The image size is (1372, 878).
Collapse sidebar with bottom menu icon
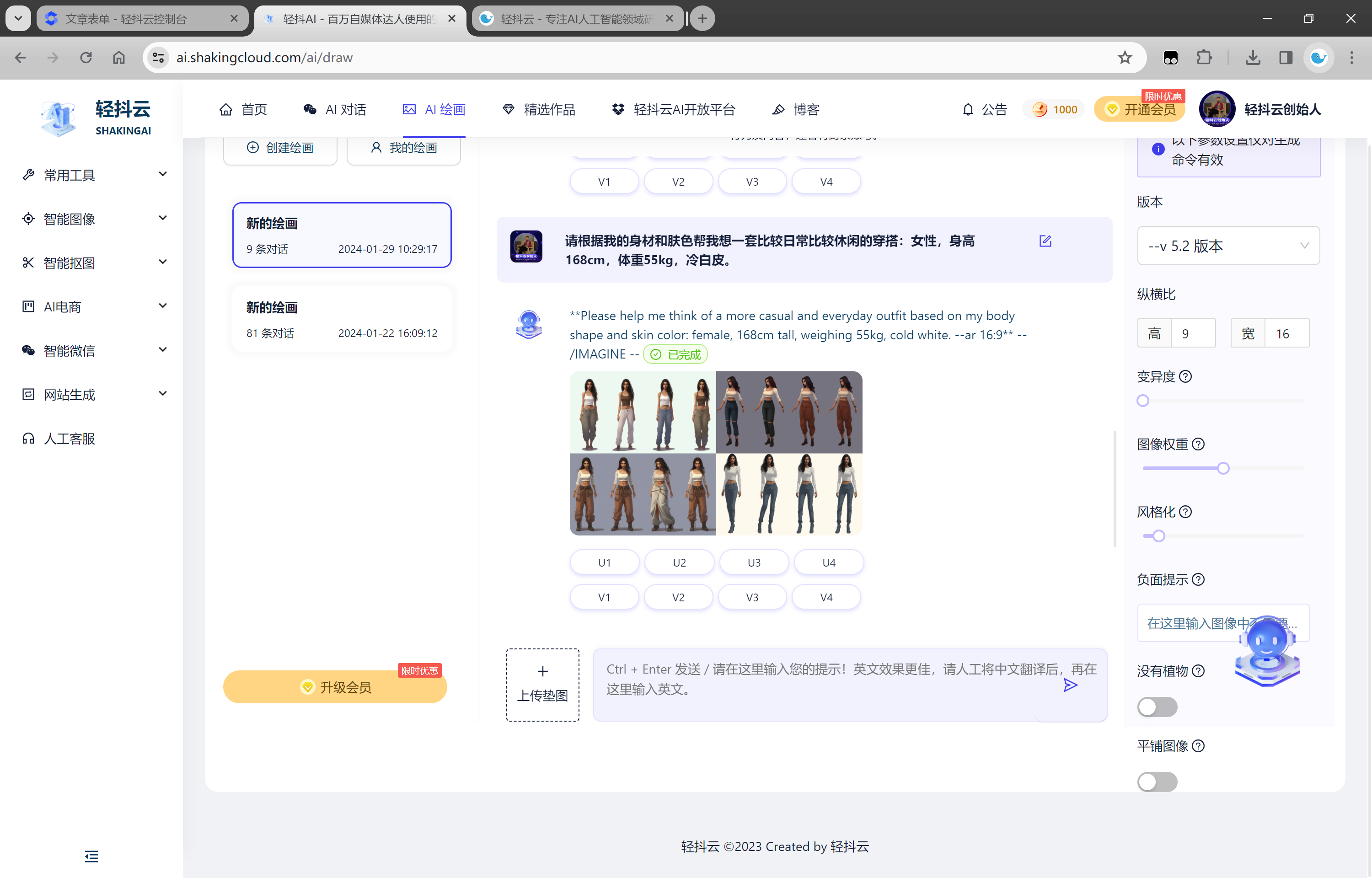point(91,856)
